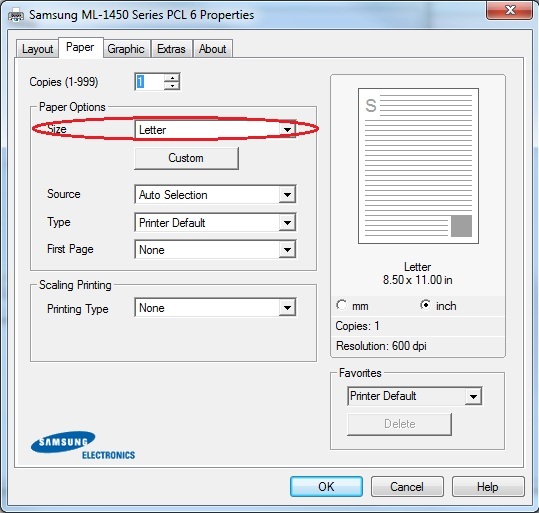Viewport: 539px width, 513px height.
Task: Open Help for printer properties
Action: [x=488, y=487]
